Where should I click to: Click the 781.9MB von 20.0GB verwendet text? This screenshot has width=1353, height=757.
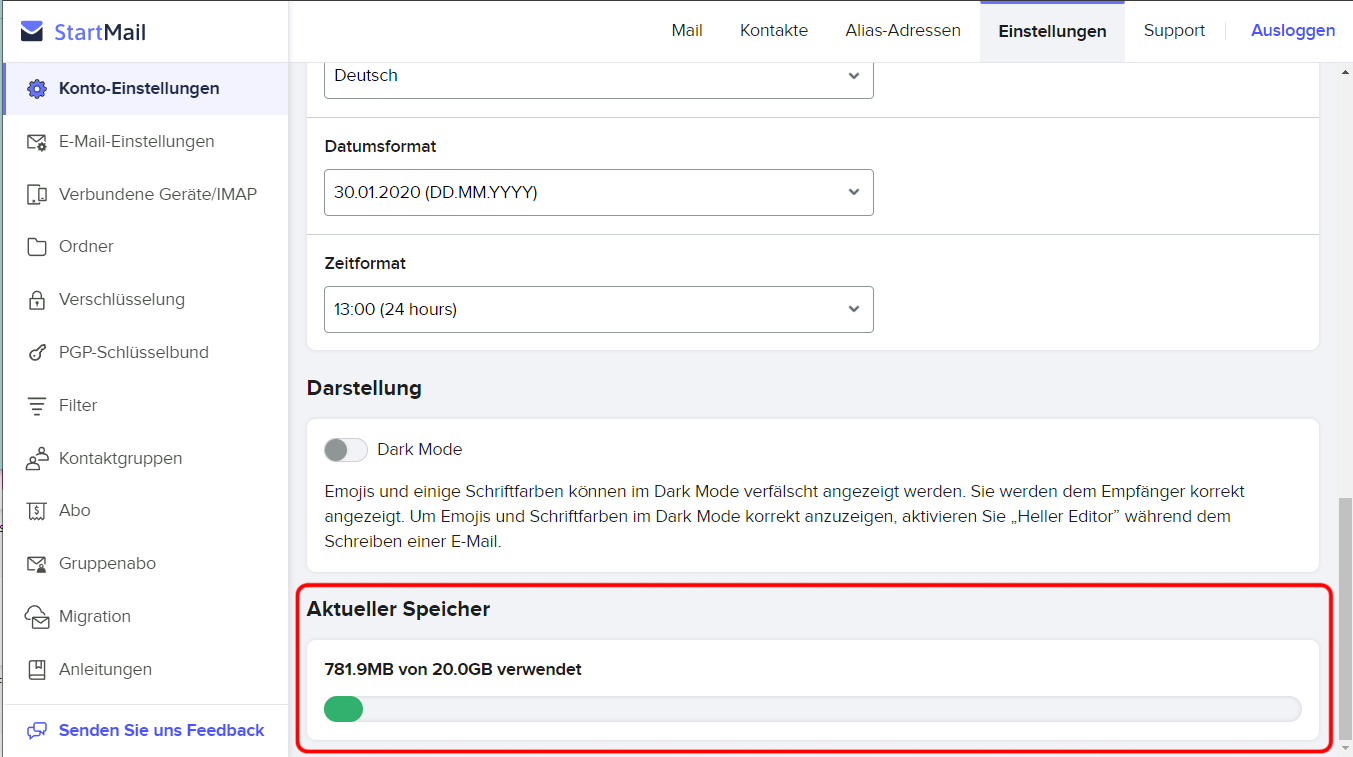[453, 670]
